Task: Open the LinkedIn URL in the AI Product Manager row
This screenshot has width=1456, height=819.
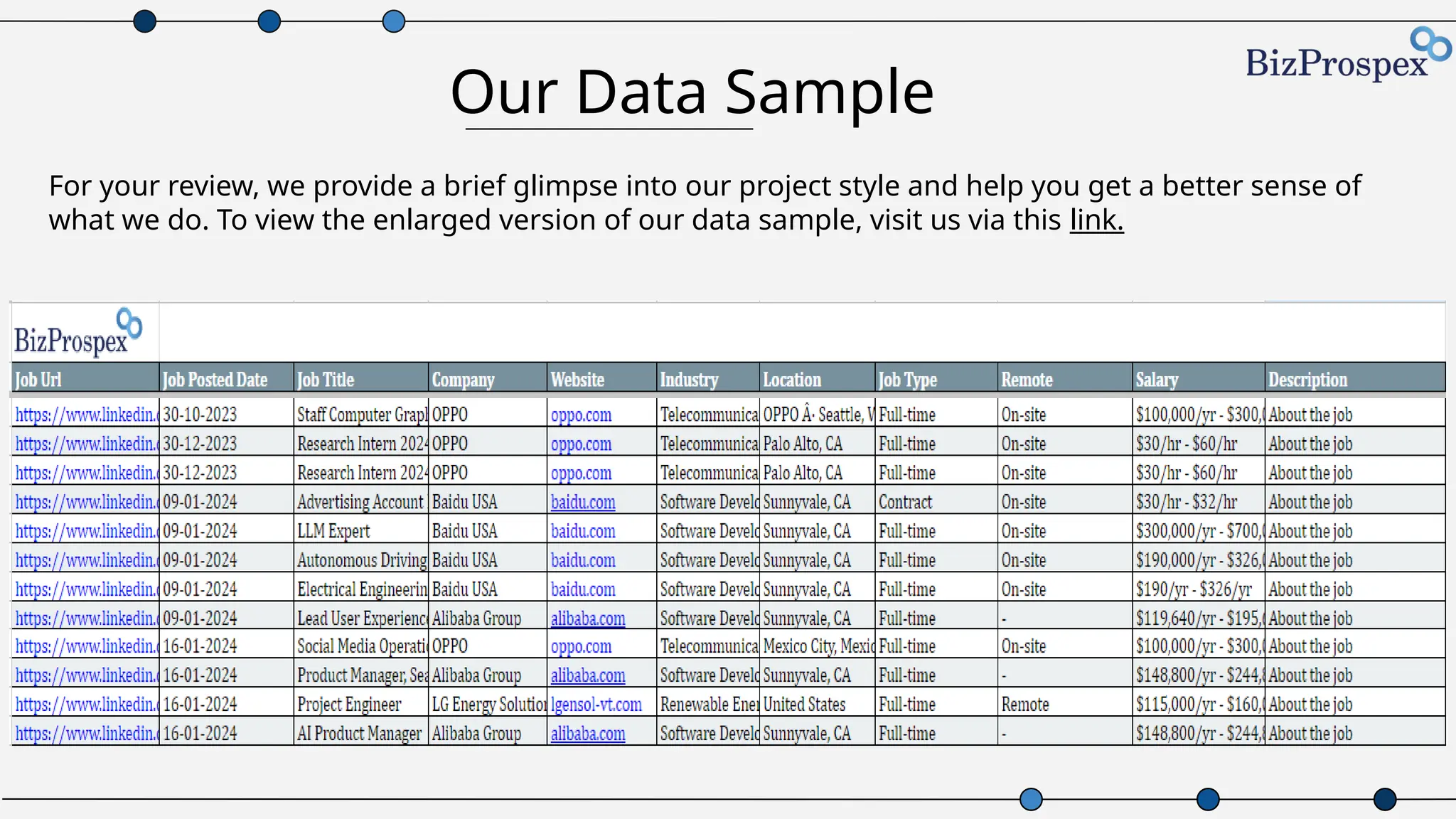Action: point(86,734)
